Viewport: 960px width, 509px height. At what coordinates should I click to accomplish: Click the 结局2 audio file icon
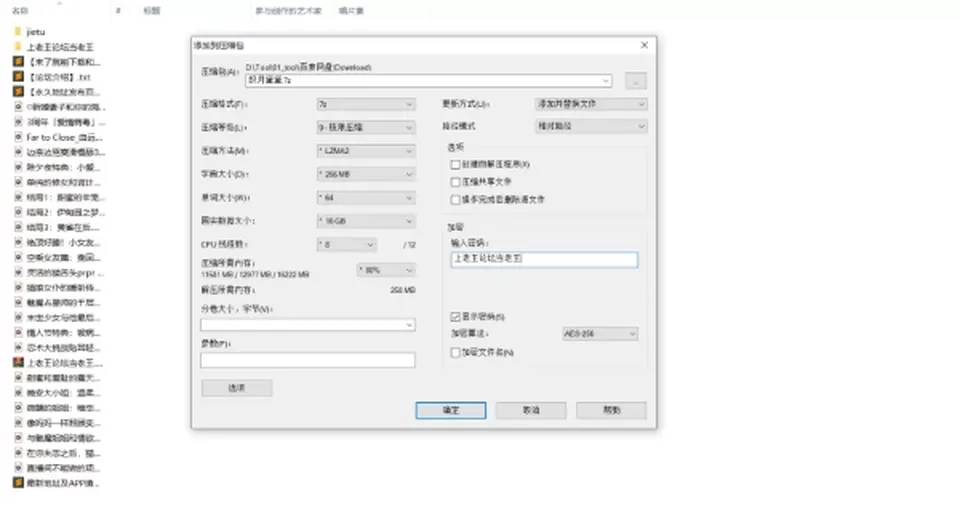click(18, 212)
